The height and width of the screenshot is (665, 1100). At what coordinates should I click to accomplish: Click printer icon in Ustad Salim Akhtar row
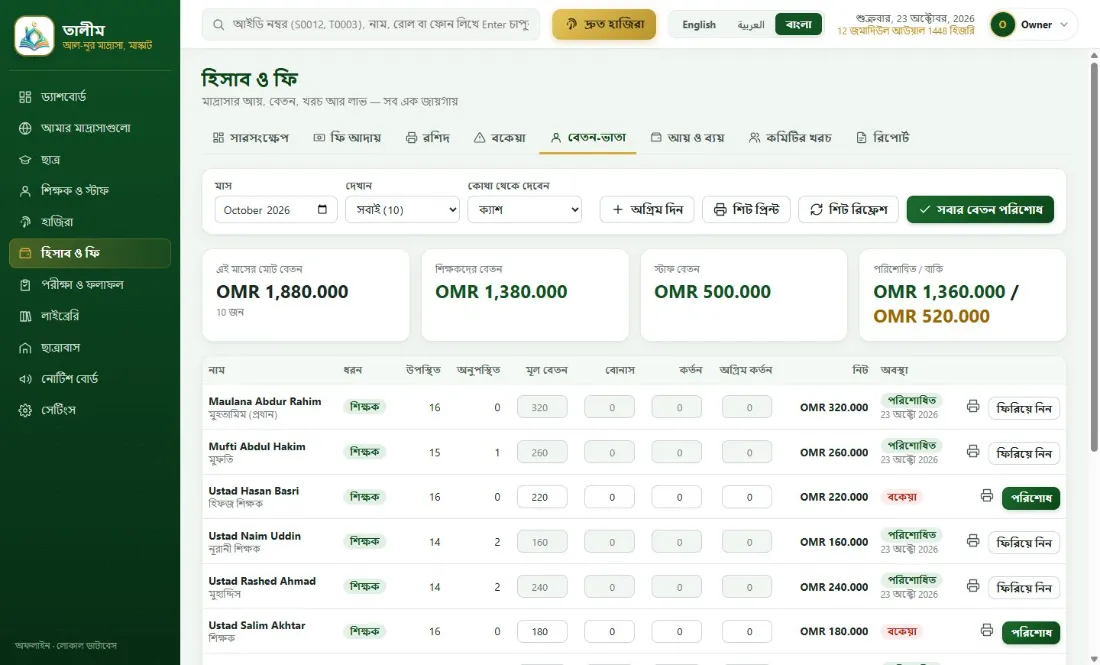986,631
